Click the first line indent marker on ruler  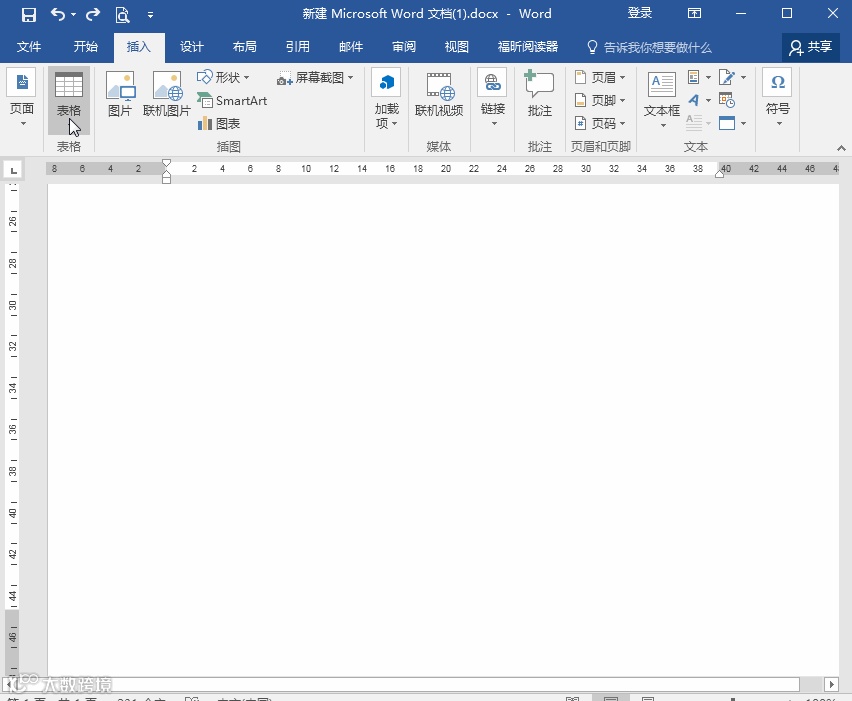pyautogui.click(x=166, y=164)
